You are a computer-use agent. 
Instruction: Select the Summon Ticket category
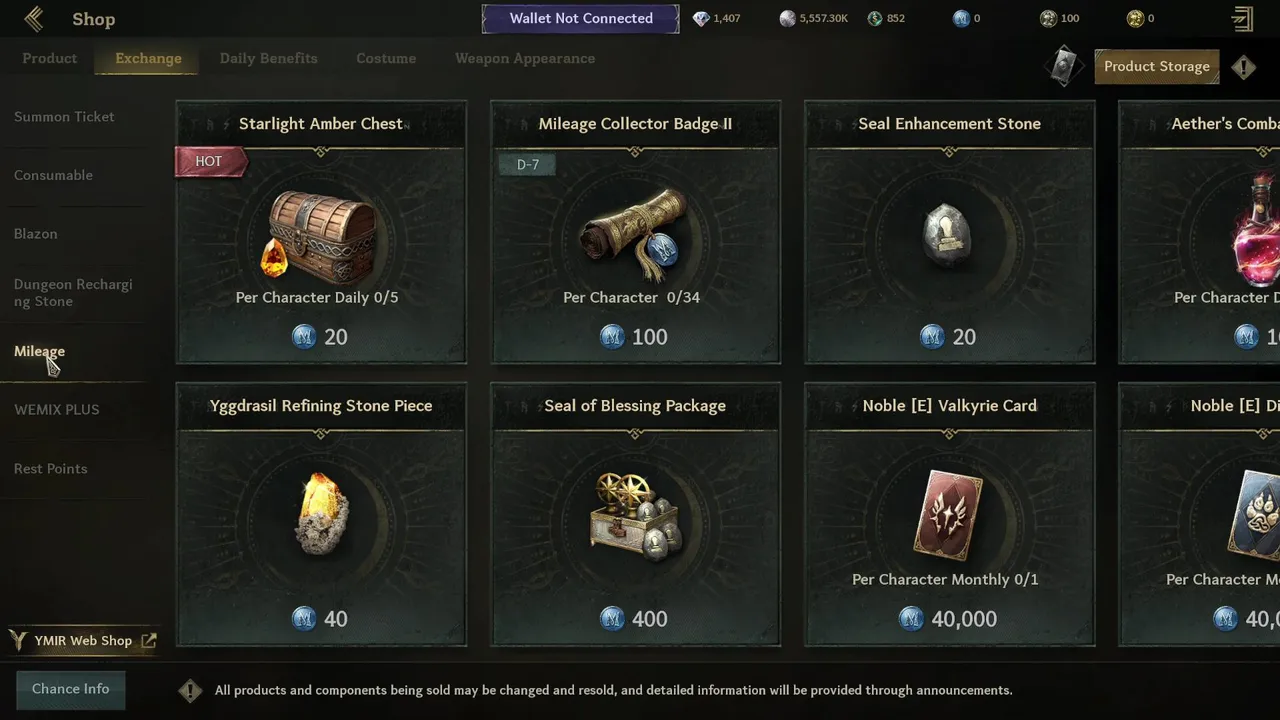click(64, 117)
